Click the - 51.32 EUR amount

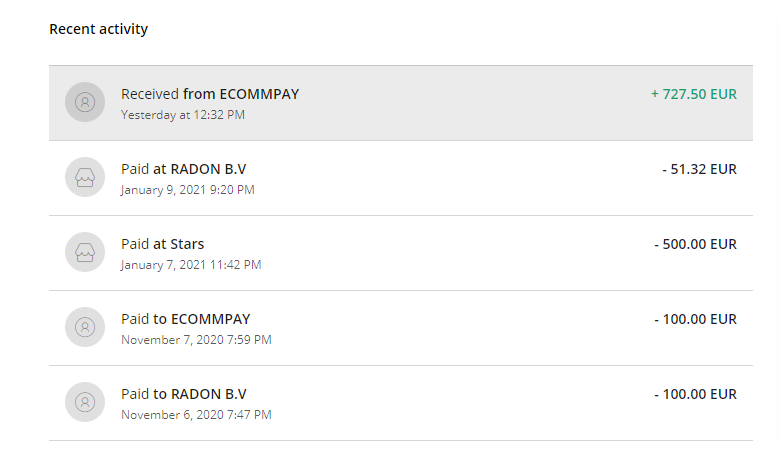click(x=700, y=169)
